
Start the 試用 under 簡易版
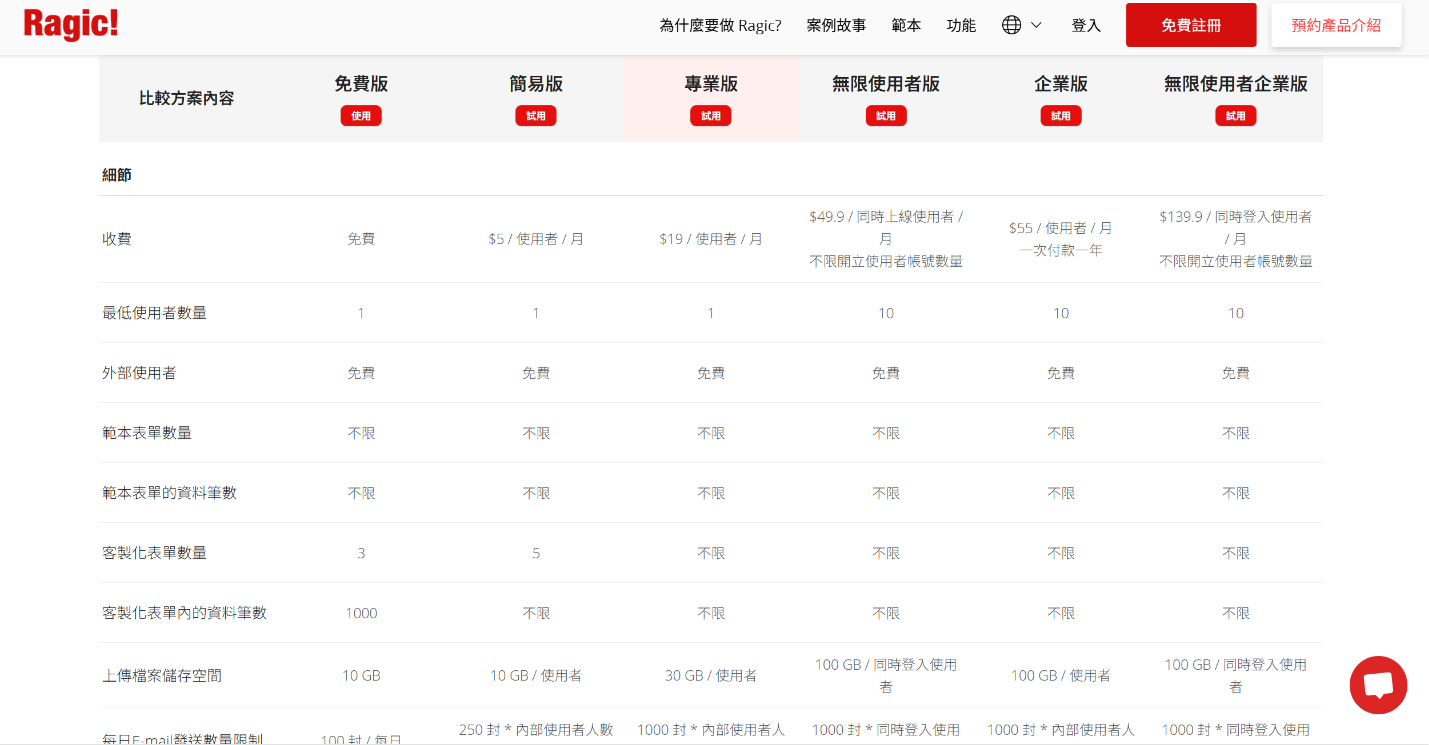click(536, 116)
